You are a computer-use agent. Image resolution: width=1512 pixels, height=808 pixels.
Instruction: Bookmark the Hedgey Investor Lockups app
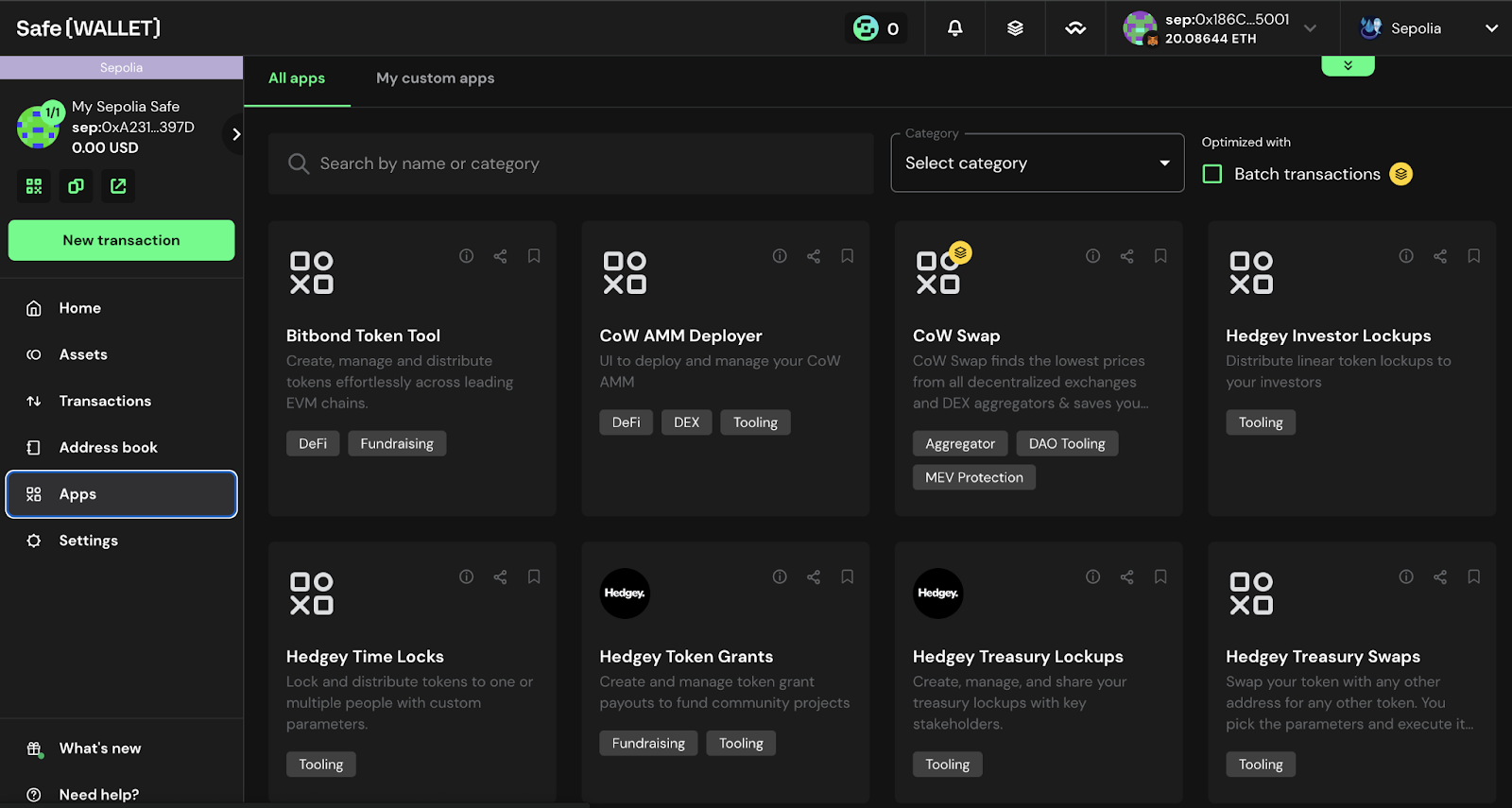(1473, 256)
